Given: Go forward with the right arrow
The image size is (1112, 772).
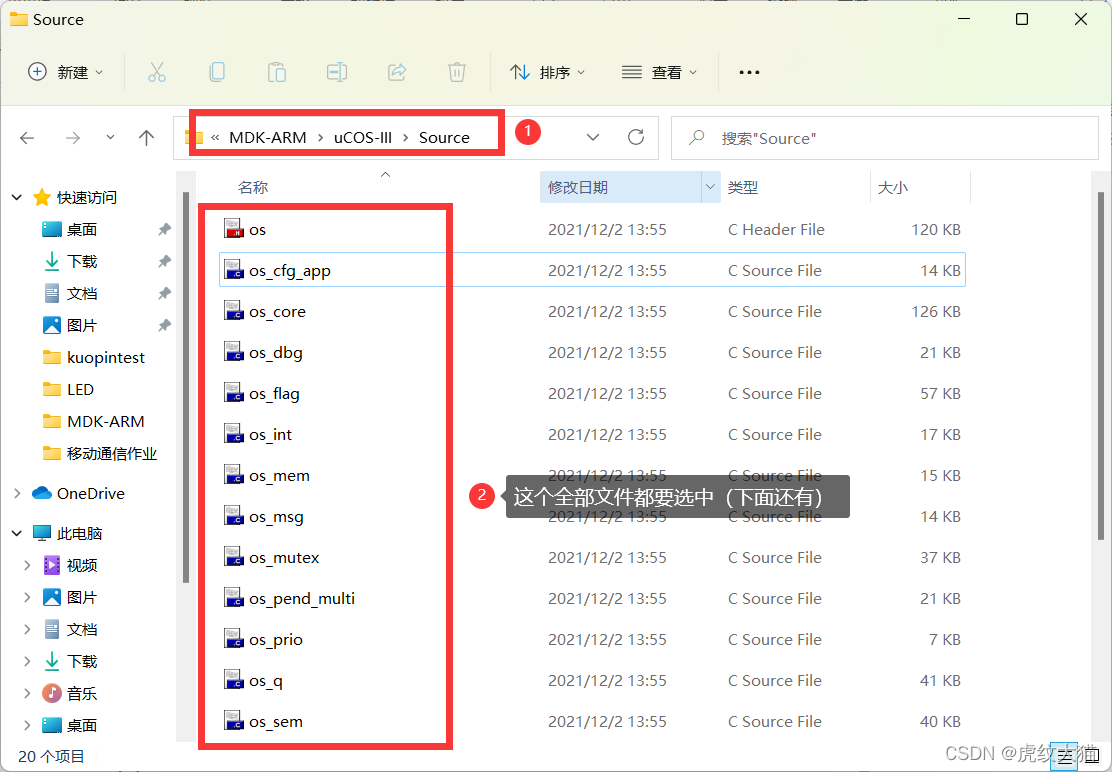Looking at the screenshot, I should point(72,138).
